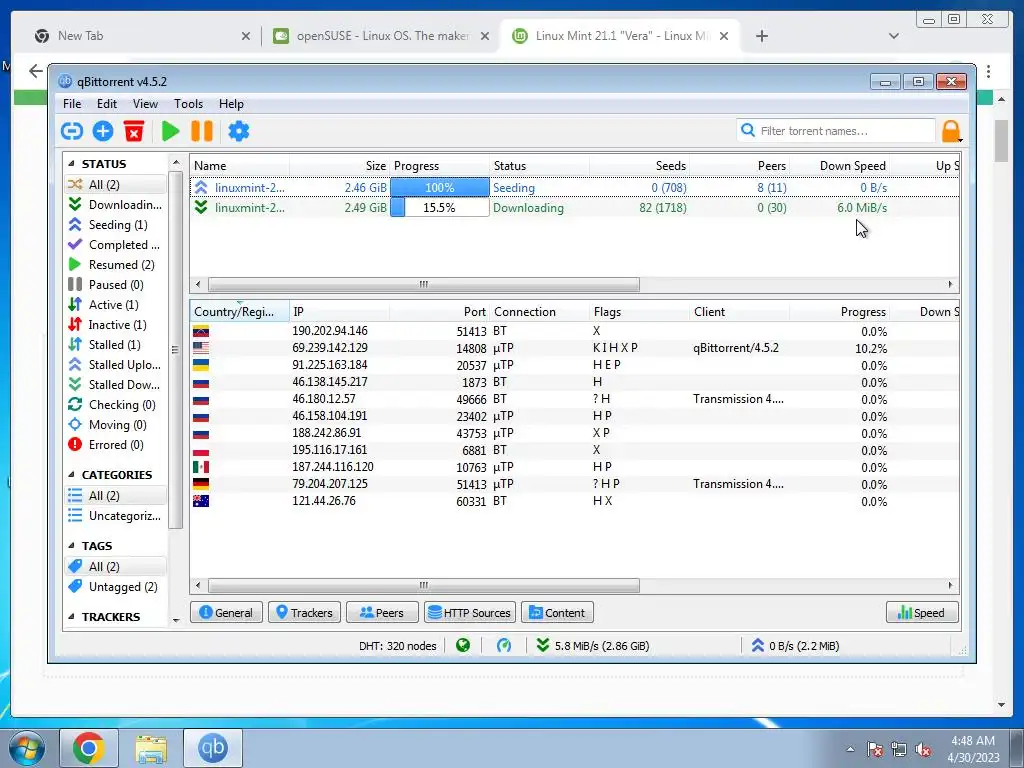This screenshot has width=1024, height=768.
Task: Select Active (1) status filter
Action: (x=115, y=305)
